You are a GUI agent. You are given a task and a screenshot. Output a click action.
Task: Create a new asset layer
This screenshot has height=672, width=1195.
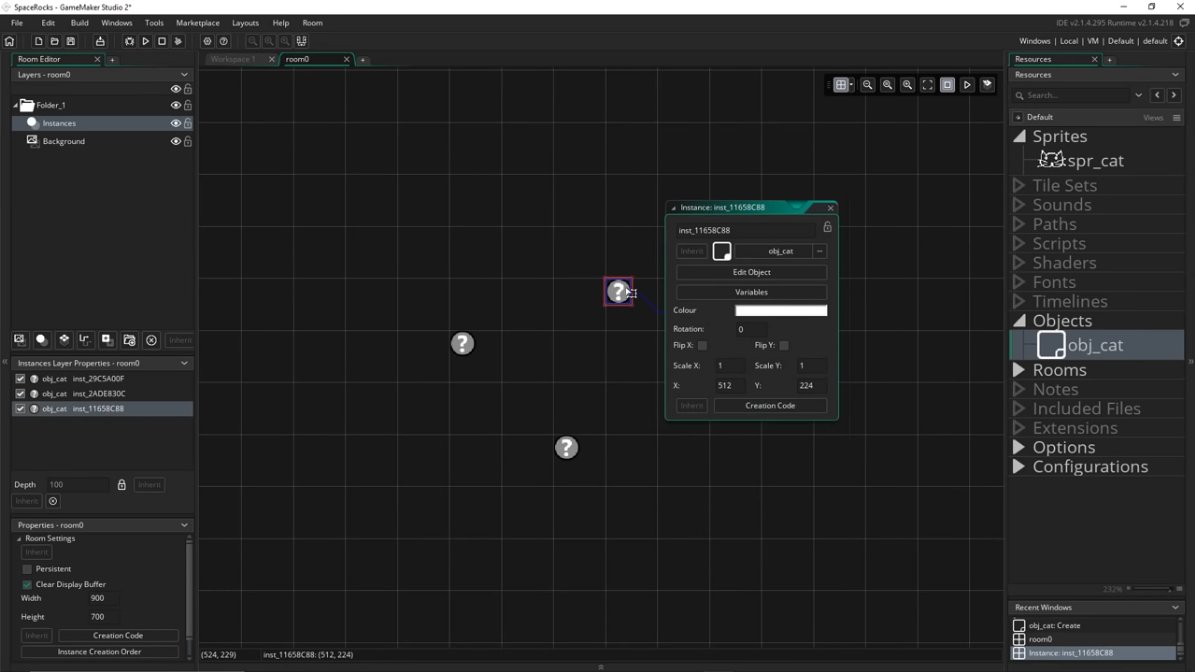coord(107,340)
